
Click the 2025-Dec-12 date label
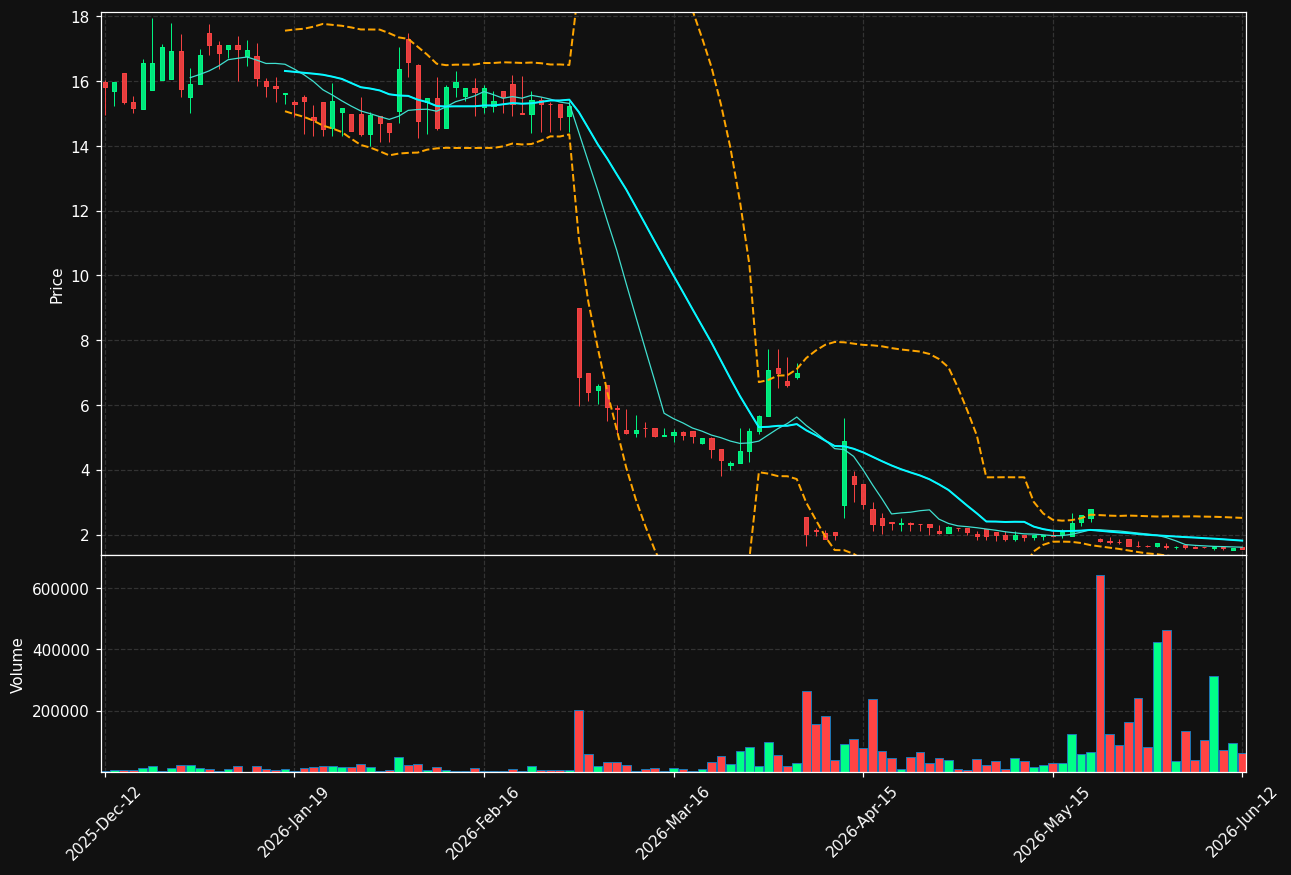tap(104, 823)
